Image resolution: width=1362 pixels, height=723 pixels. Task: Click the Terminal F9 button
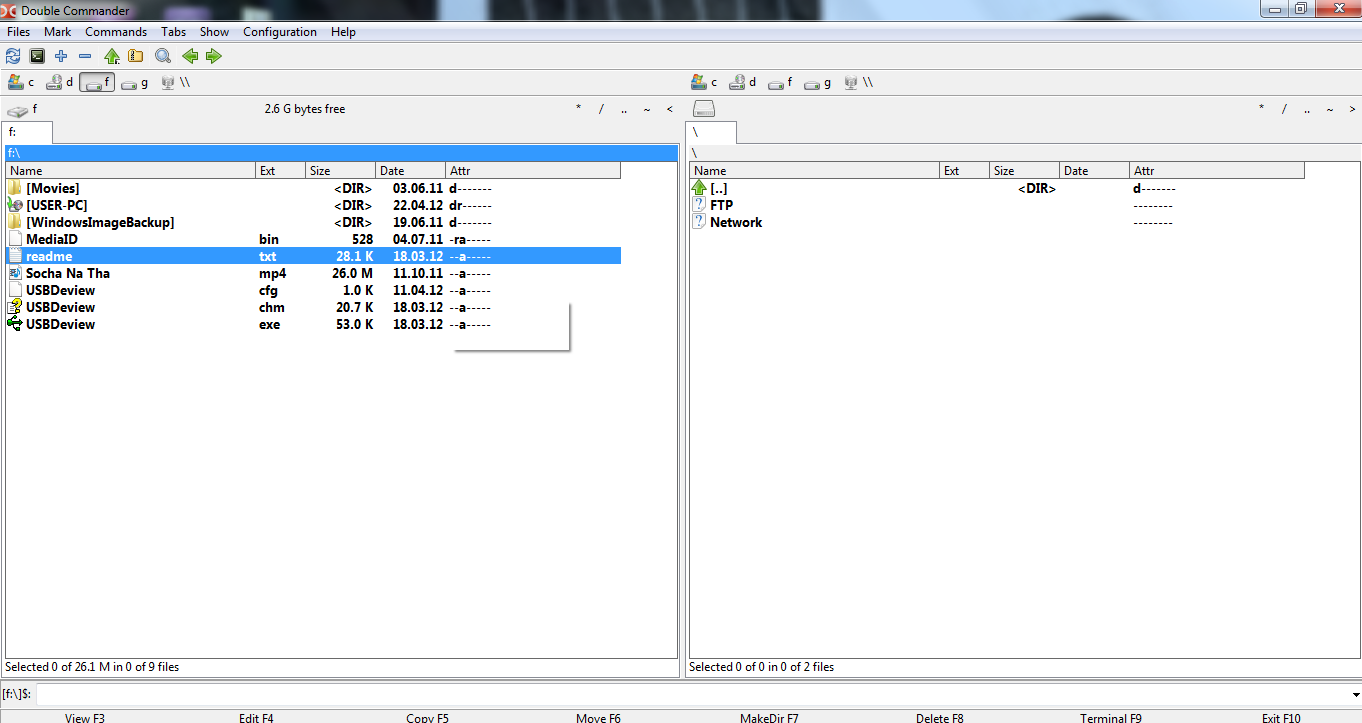(1110, 717)
